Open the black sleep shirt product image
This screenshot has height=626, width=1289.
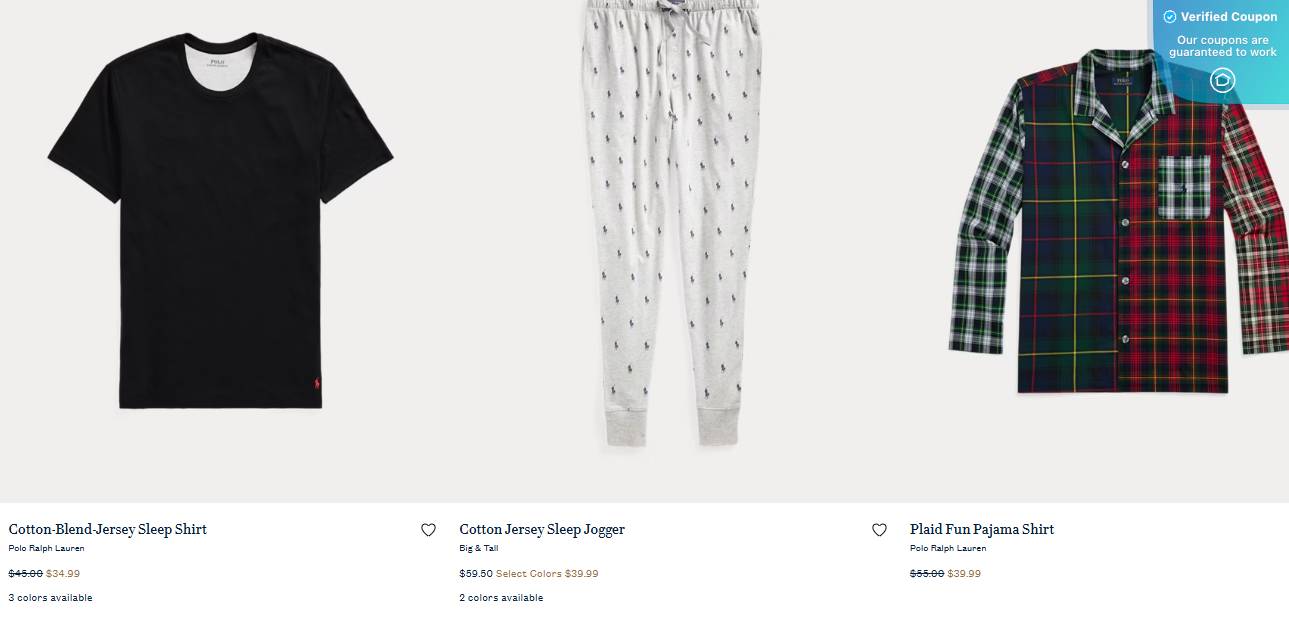point(220,222)
